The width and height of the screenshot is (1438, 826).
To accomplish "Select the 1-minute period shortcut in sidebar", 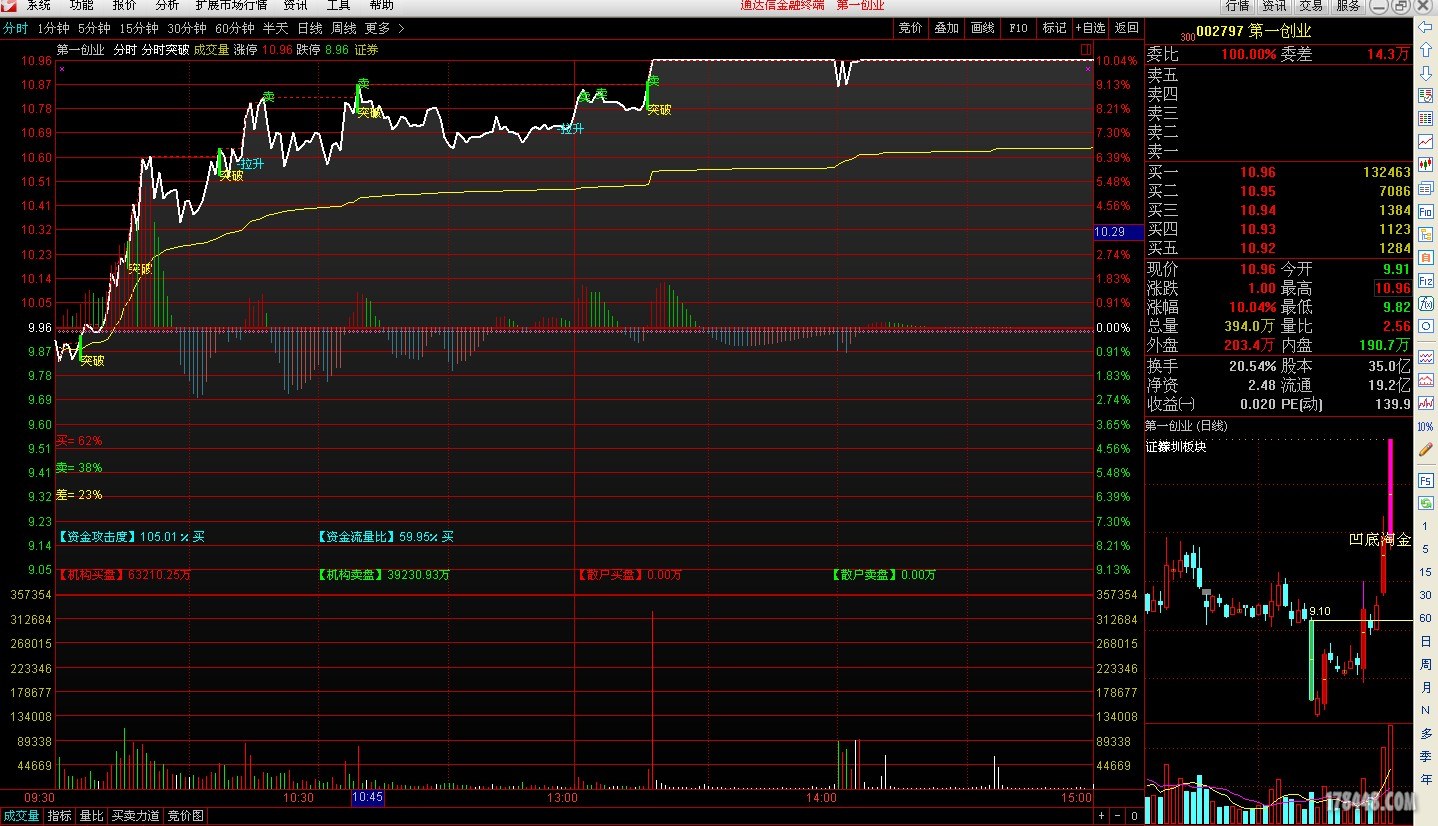I will tap(1426, 526).
